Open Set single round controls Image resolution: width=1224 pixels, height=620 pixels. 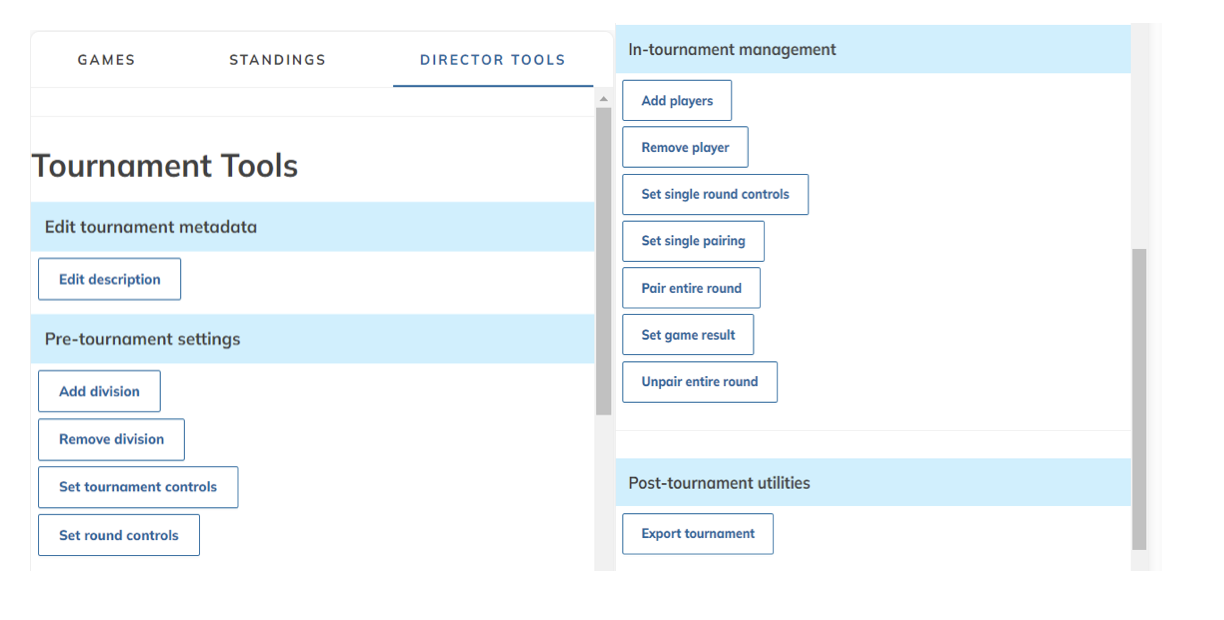(715, 194)
